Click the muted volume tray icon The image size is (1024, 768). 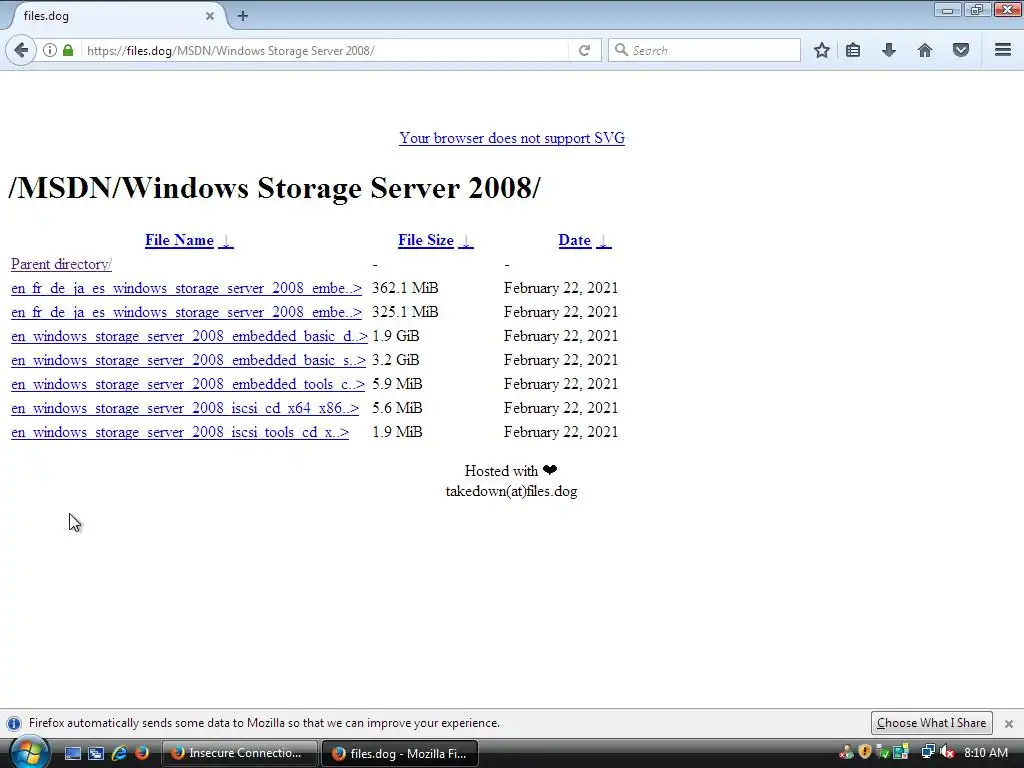pyautogui.click(x=947, y=752)
